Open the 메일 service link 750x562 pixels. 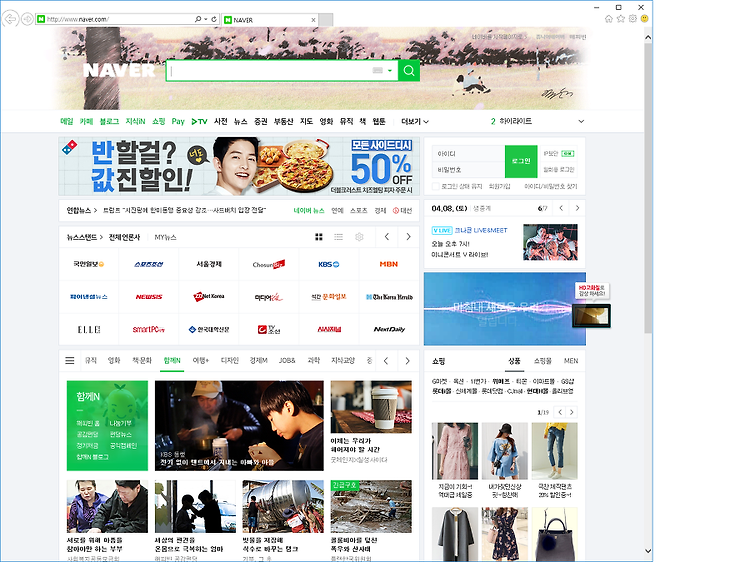(x=66, y=121)
